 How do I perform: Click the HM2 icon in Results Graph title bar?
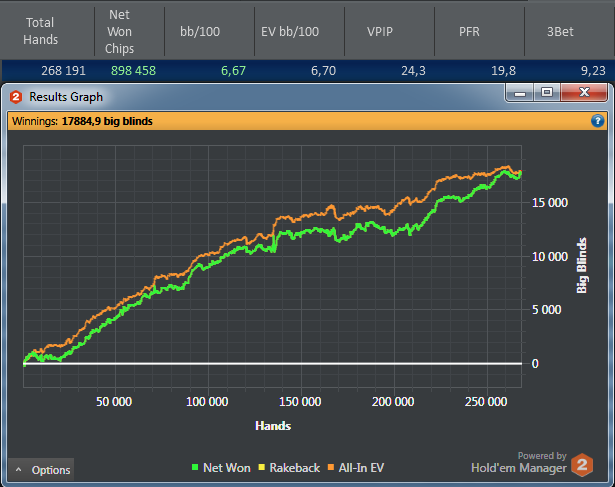coord(15,97)
